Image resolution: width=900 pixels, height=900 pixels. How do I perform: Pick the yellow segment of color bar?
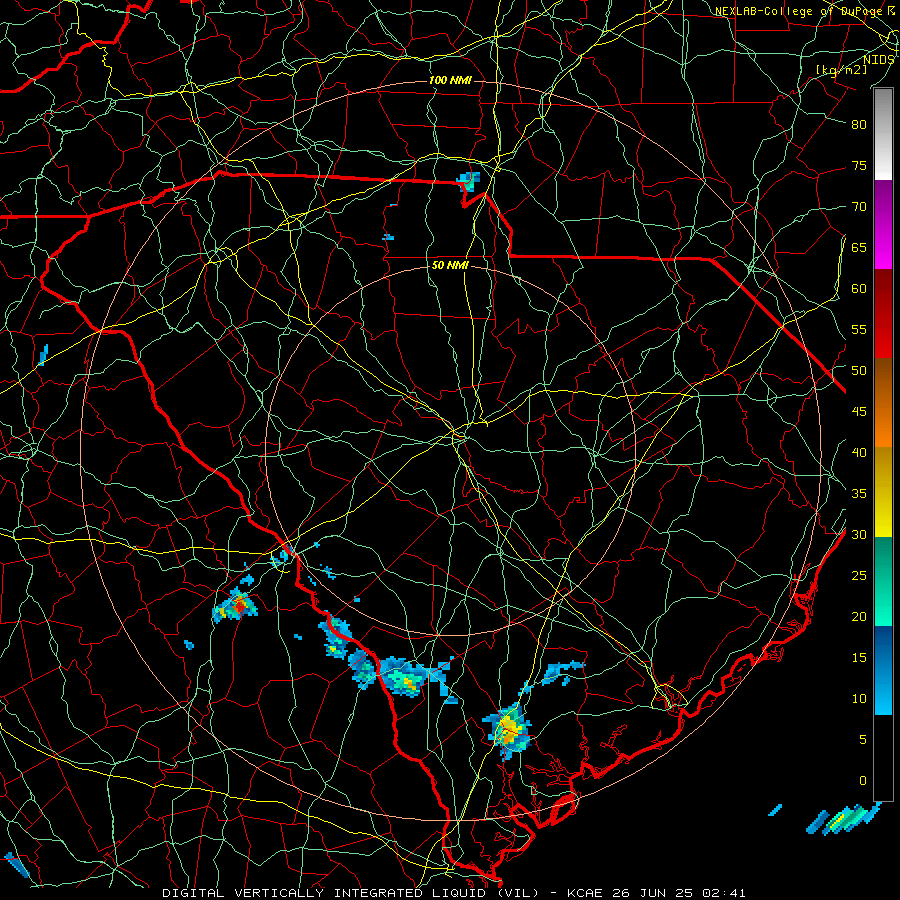tap(883, 492)
